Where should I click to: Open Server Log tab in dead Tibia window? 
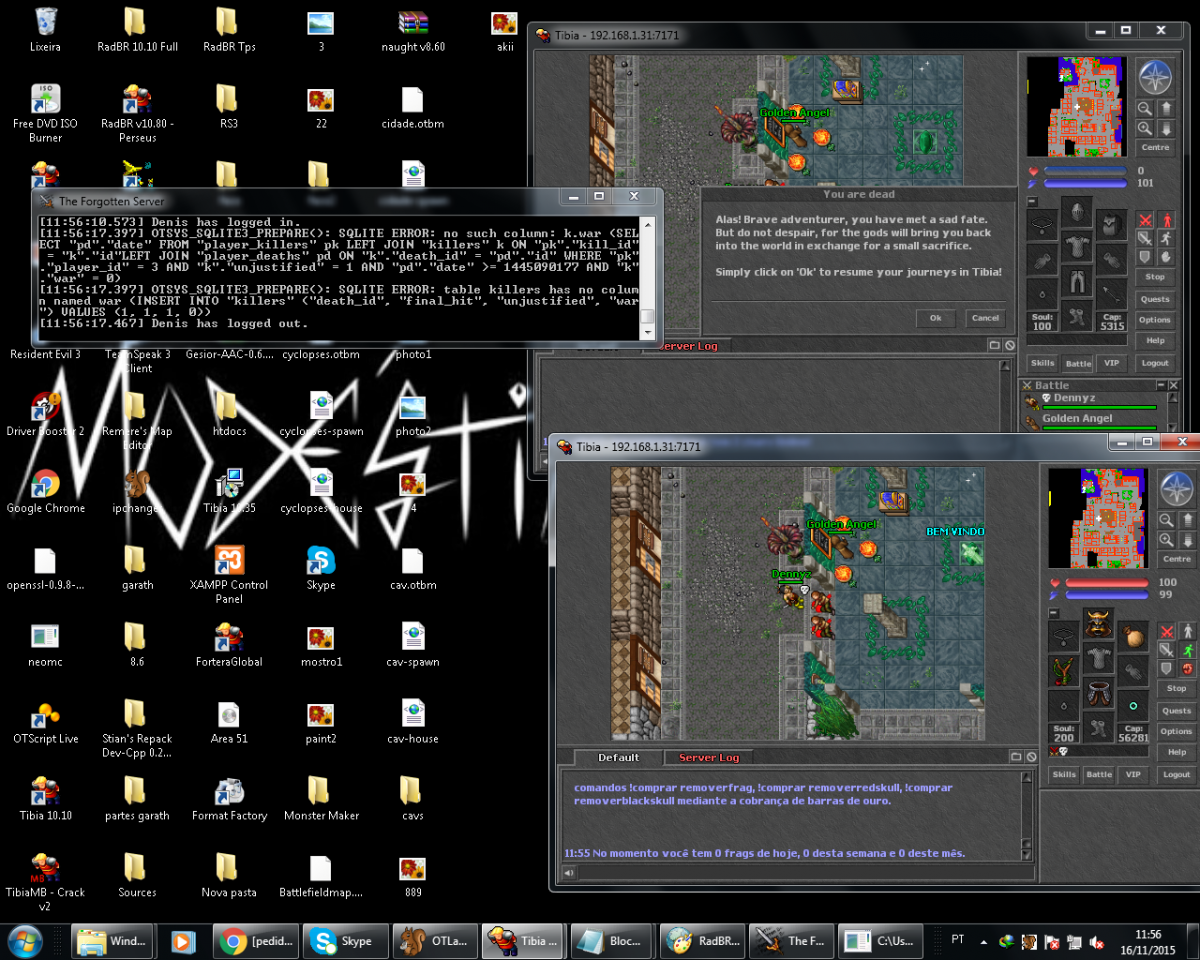686,345
